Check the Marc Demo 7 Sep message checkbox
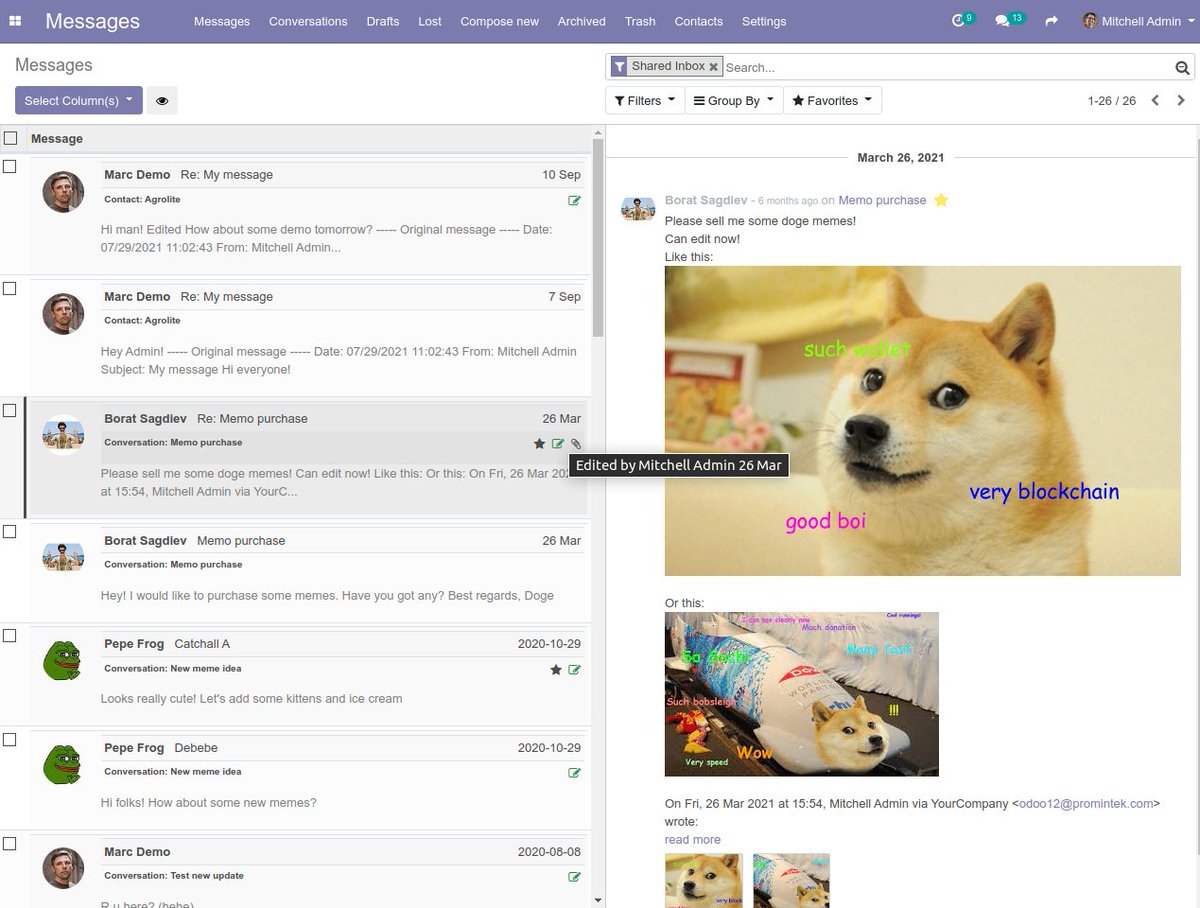 click(x=9, y=288)
